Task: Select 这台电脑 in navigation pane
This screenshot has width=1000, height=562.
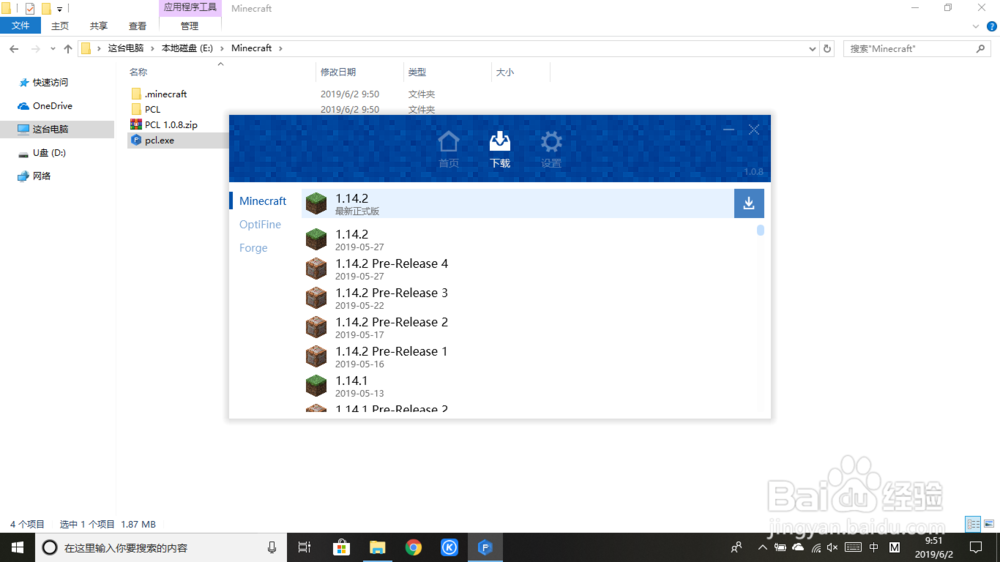Action: pos(50,129)
